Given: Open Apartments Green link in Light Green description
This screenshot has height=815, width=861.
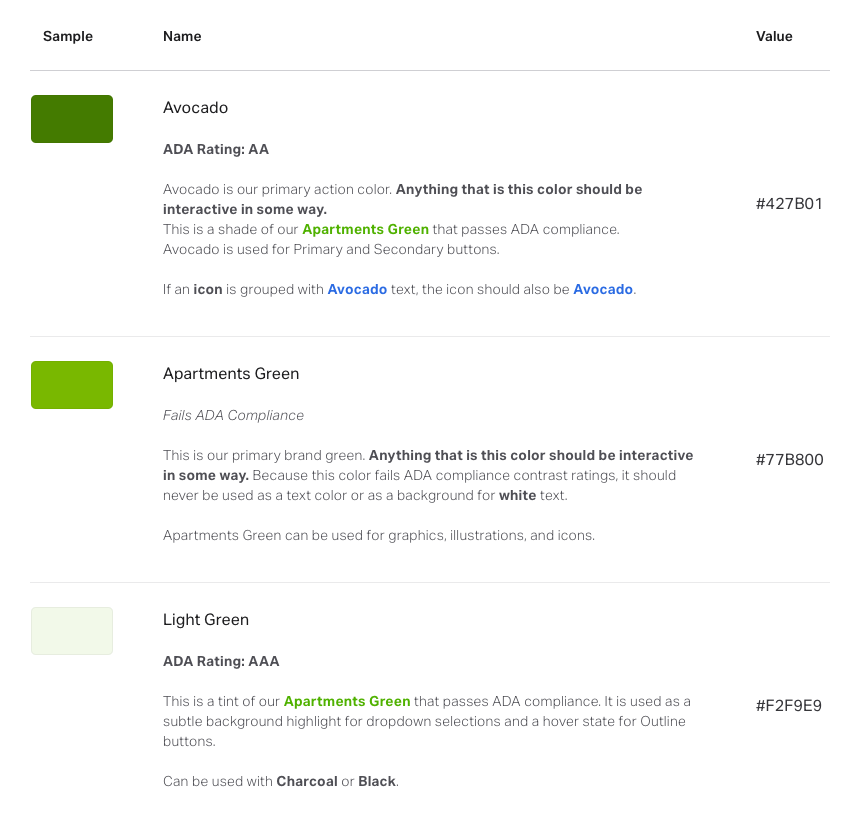Looking at the screenshot, I should pos(347,701).
